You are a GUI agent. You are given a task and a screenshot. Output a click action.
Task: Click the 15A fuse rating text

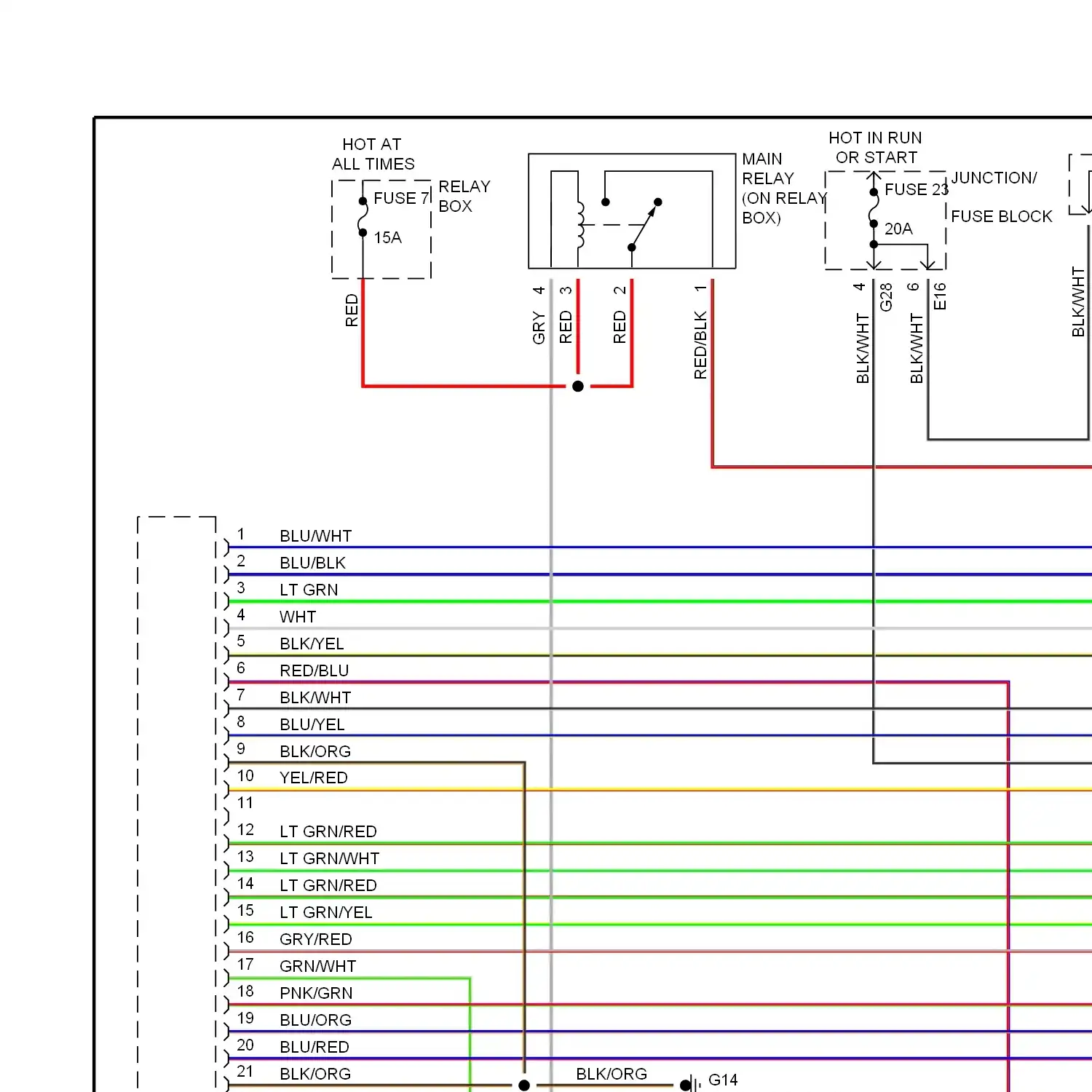tap(387, 237)
